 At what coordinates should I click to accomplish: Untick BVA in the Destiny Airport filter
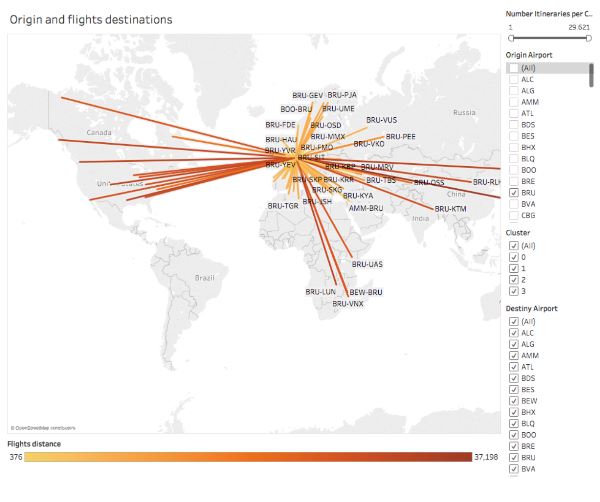pos(514,468)
